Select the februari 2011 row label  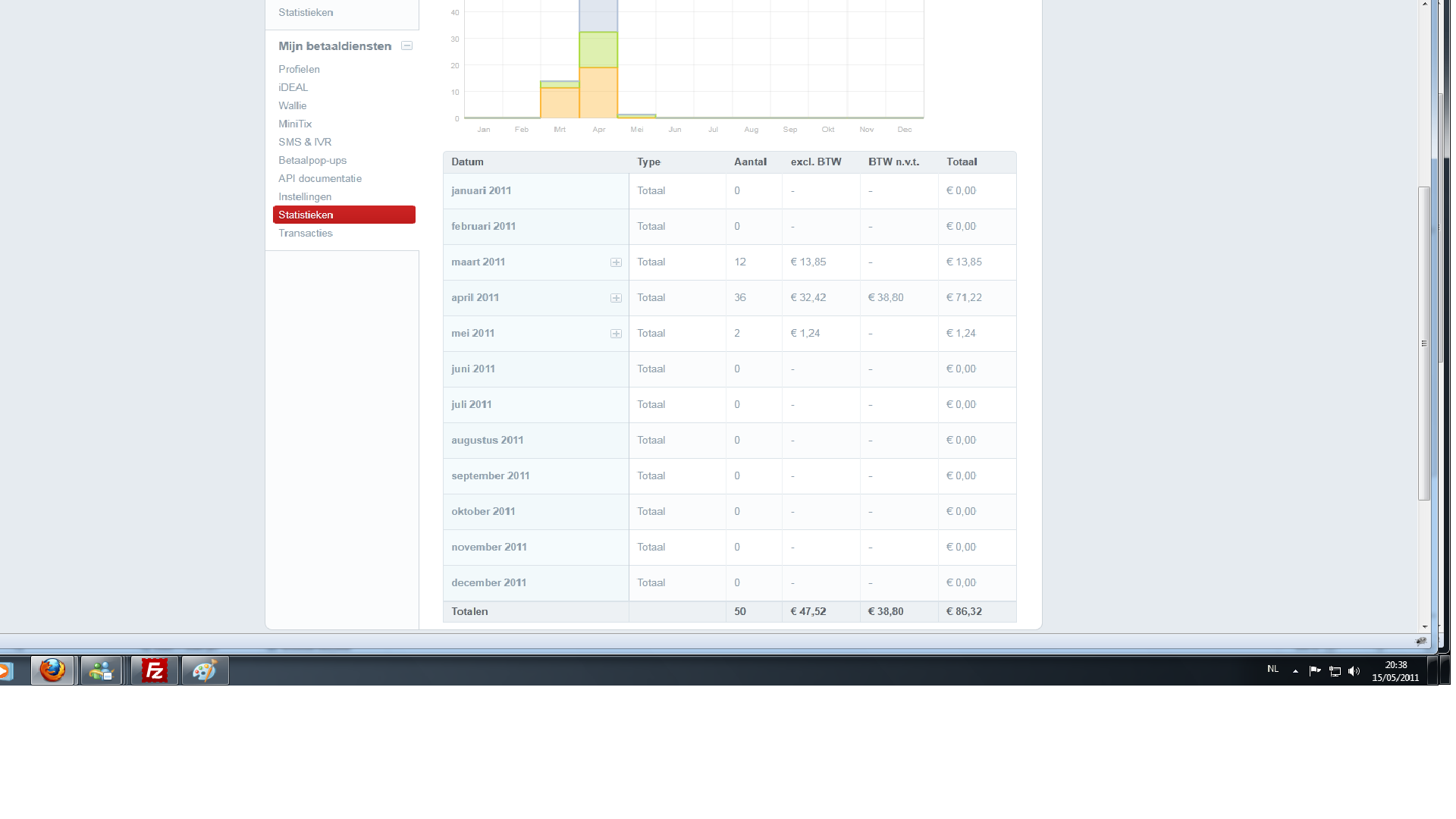click(483, 226)
